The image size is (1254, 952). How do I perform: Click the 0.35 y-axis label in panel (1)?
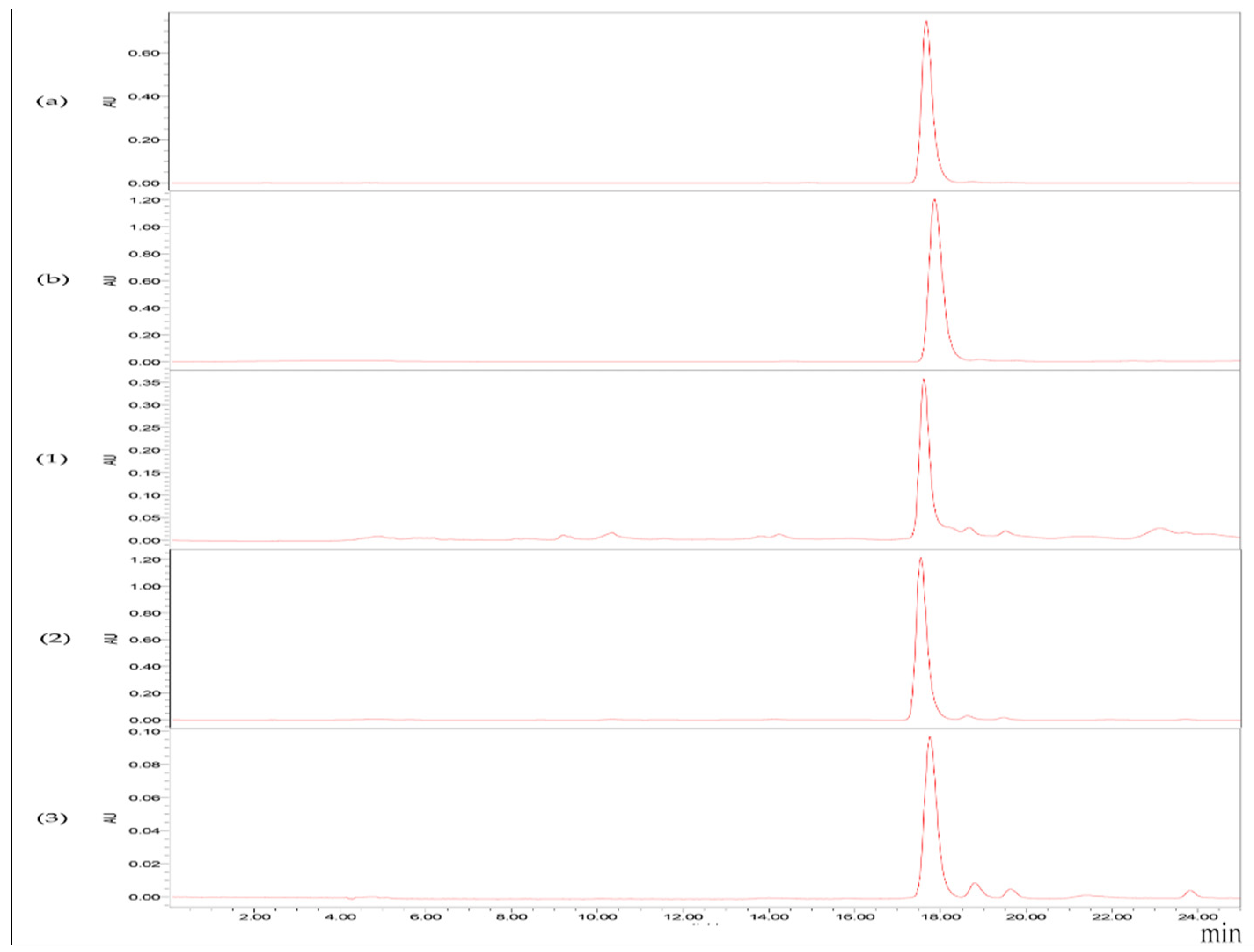(145, 383)
